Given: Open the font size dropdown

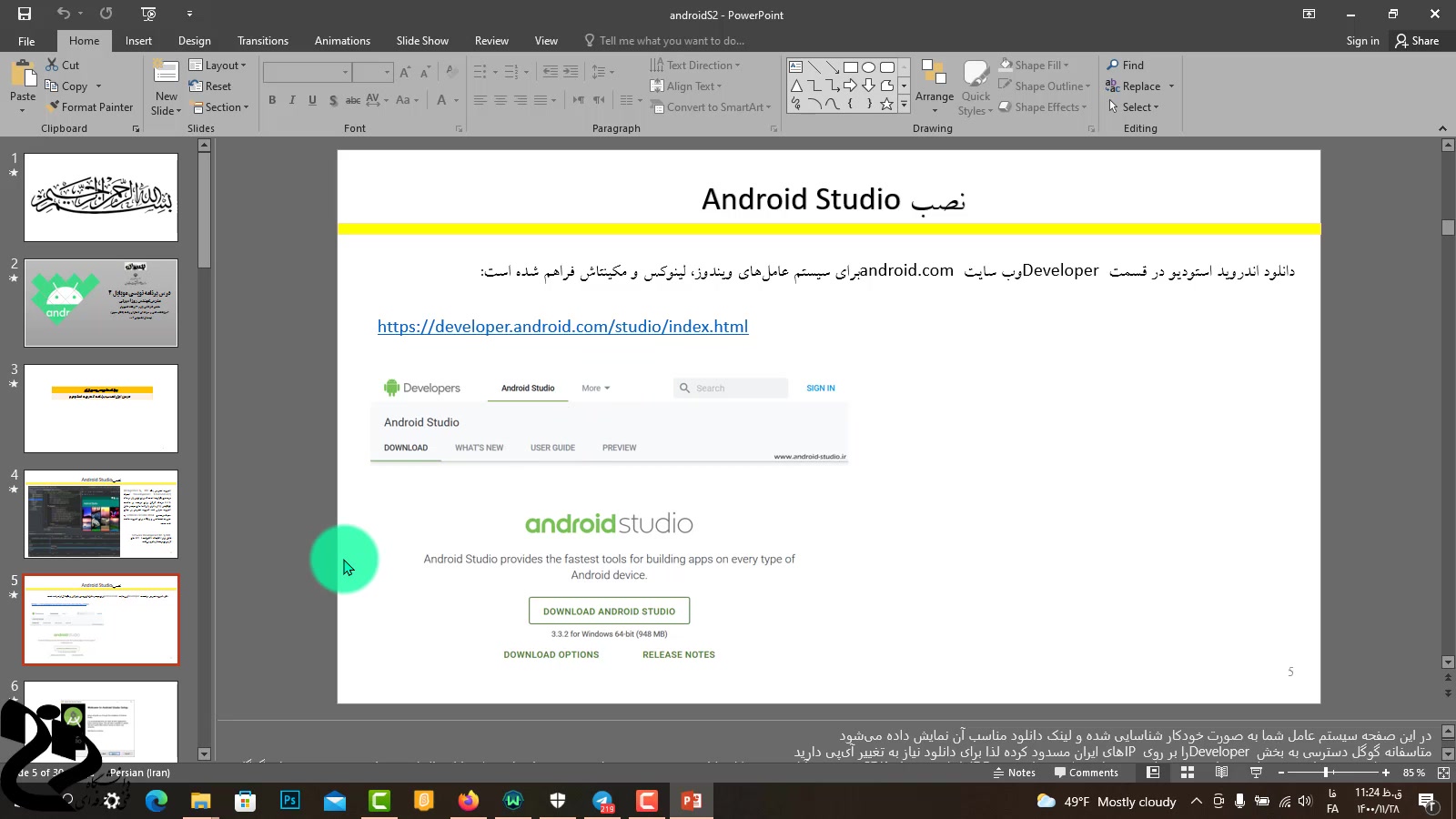Looking at the screenshot, I should (387, 72).
